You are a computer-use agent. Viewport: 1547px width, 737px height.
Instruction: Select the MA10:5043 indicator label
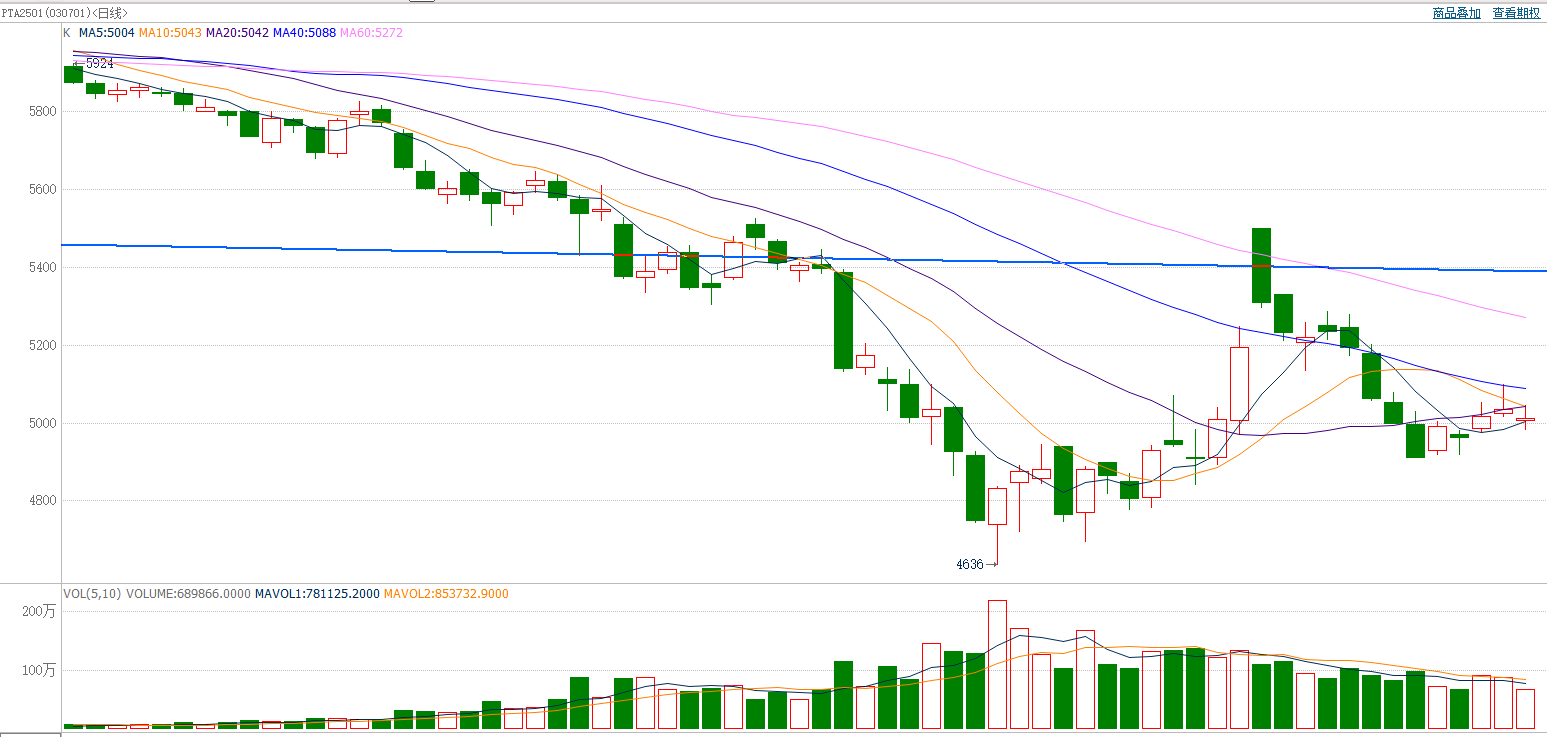(170, 33)
